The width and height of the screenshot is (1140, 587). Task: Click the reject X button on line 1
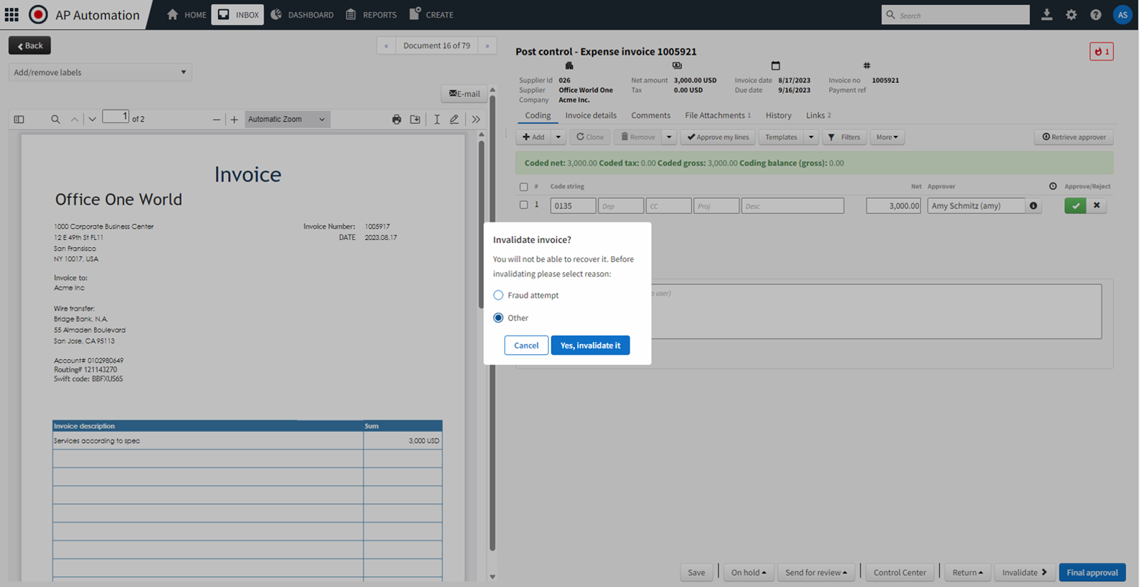coord(1096,206)
